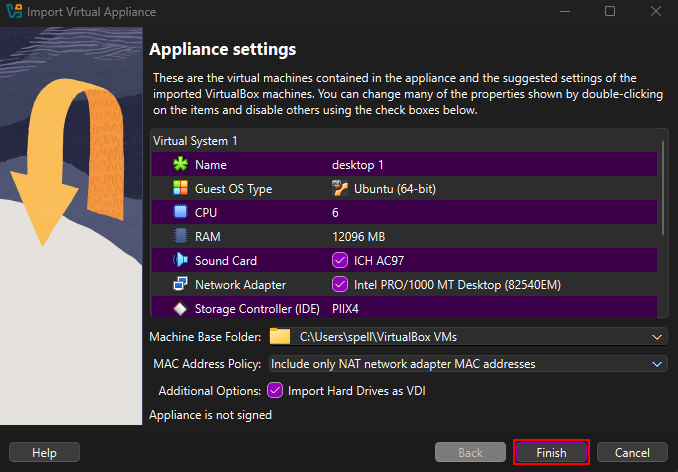Click the appliance settings list scrollbar
The height and width of the screenshot is (472, 678).
pyautogui.click(x=662, y=188)
